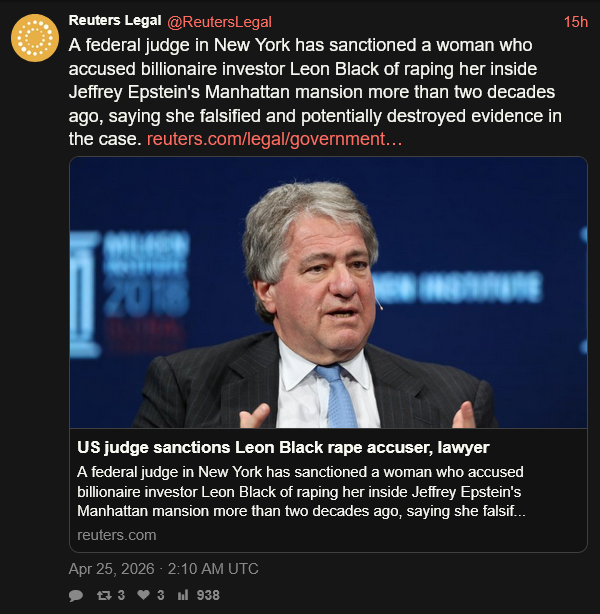The image size is (600, 614).
Task: Open headline "US judge sanctions Leon Black rape accuser, lawyer"
Action: [x=283, y=447]
